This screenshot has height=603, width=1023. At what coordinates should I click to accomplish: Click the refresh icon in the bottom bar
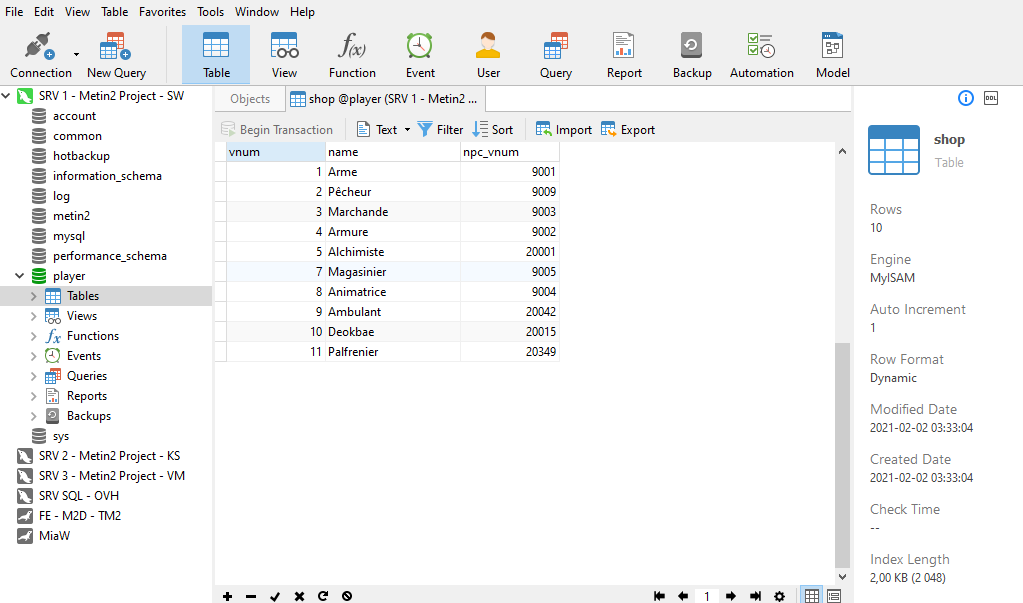click(x=323, y=596)
